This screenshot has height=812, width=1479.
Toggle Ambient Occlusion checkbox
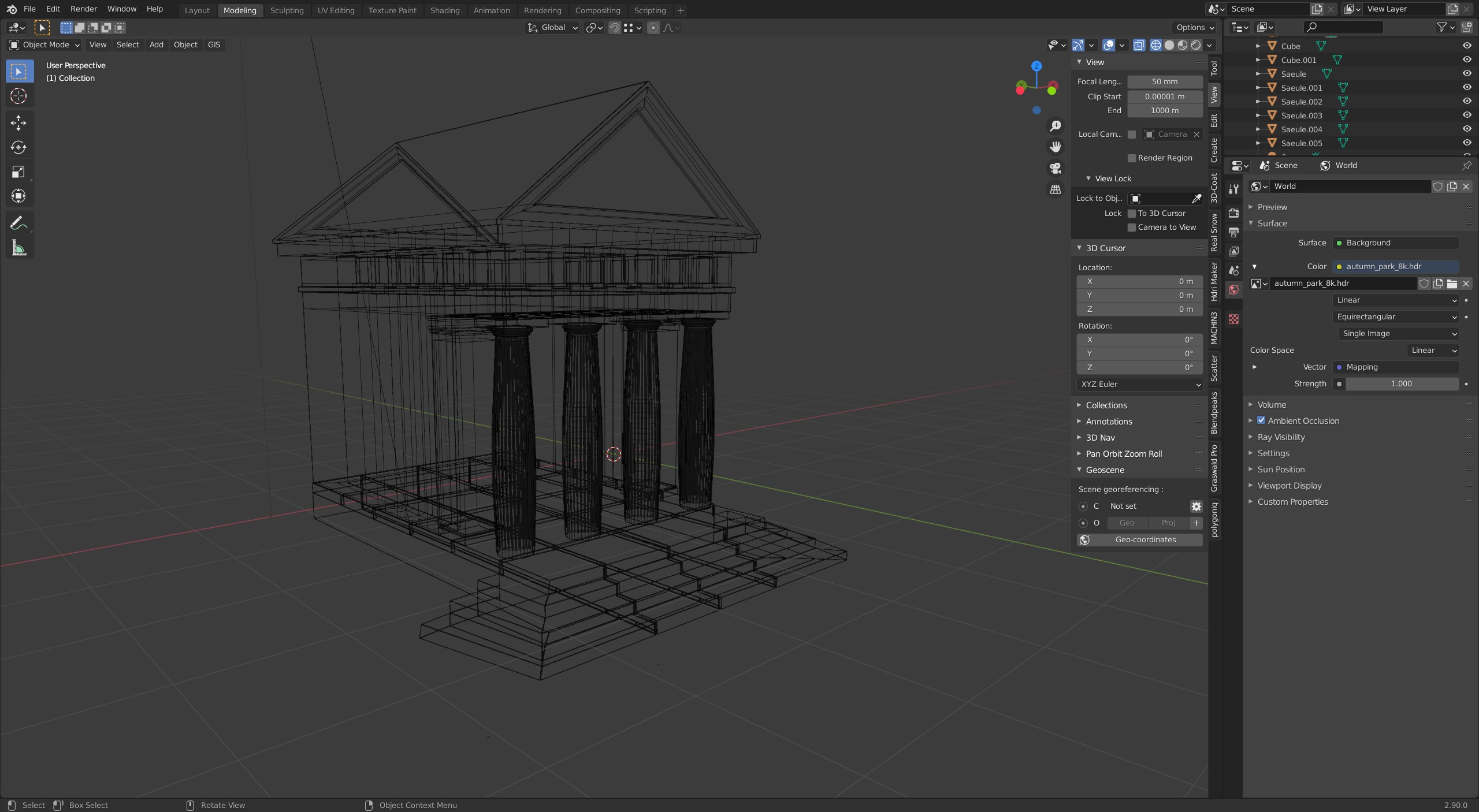(x=1261, y=420)
